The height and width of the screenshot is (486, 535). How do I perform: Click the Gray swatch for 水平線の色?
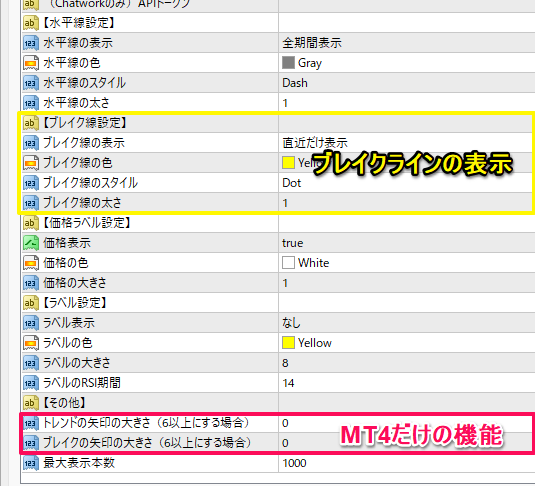(288, 63)
